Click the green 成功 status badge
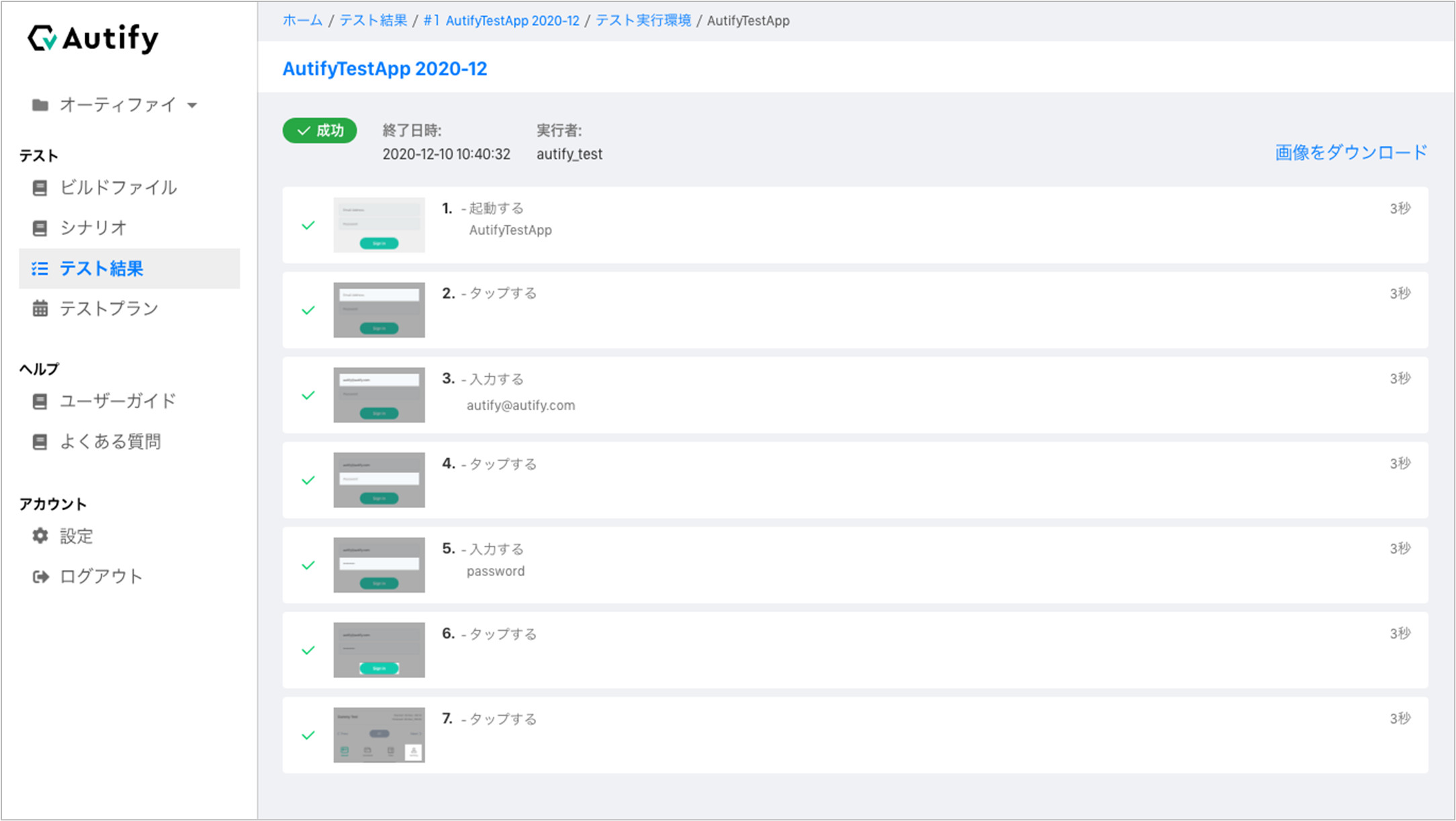This screenshot has height=821, width=1456. coord(320,130)
